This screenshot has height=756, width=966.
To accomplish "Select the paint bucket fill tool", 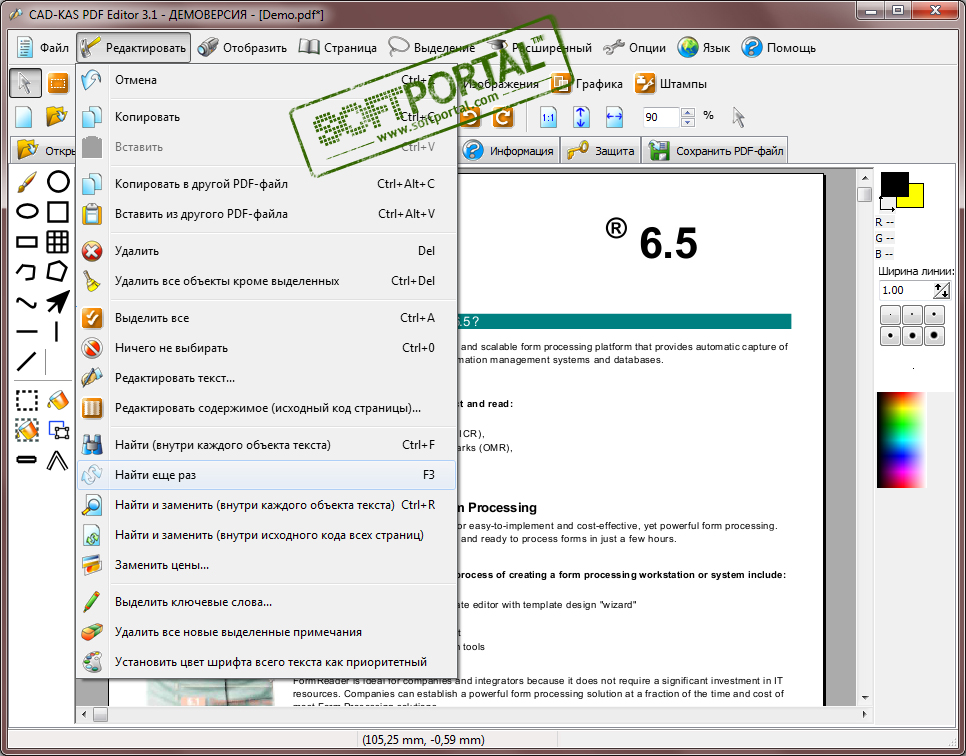I will (58, 400).
